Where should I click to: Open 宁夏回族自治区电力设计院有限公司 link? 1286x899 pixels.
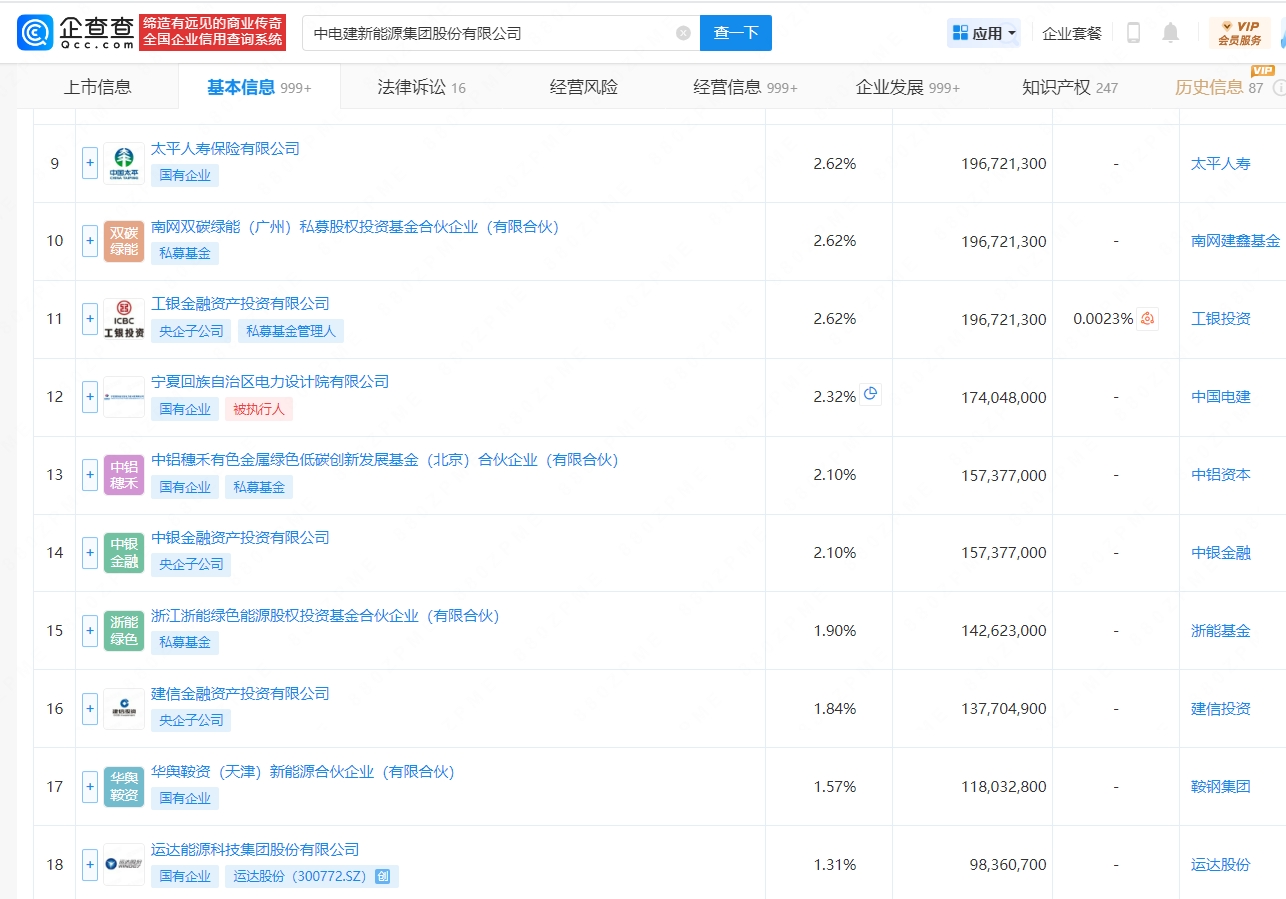tap(270, 381)
